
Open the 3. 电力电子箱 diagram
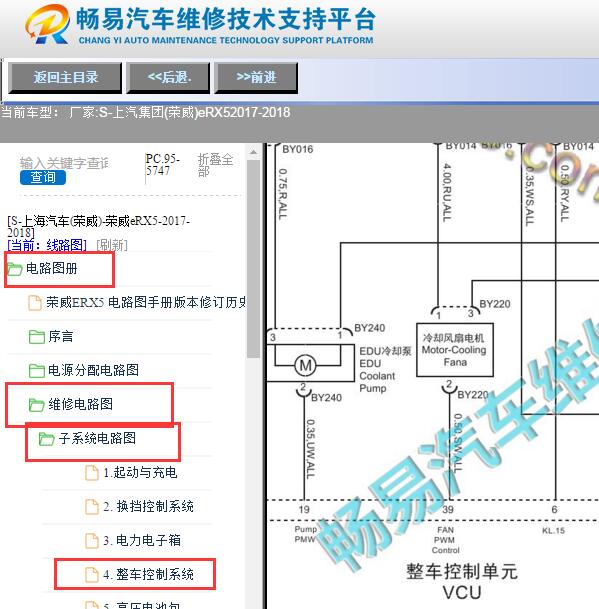coord(142,541)
